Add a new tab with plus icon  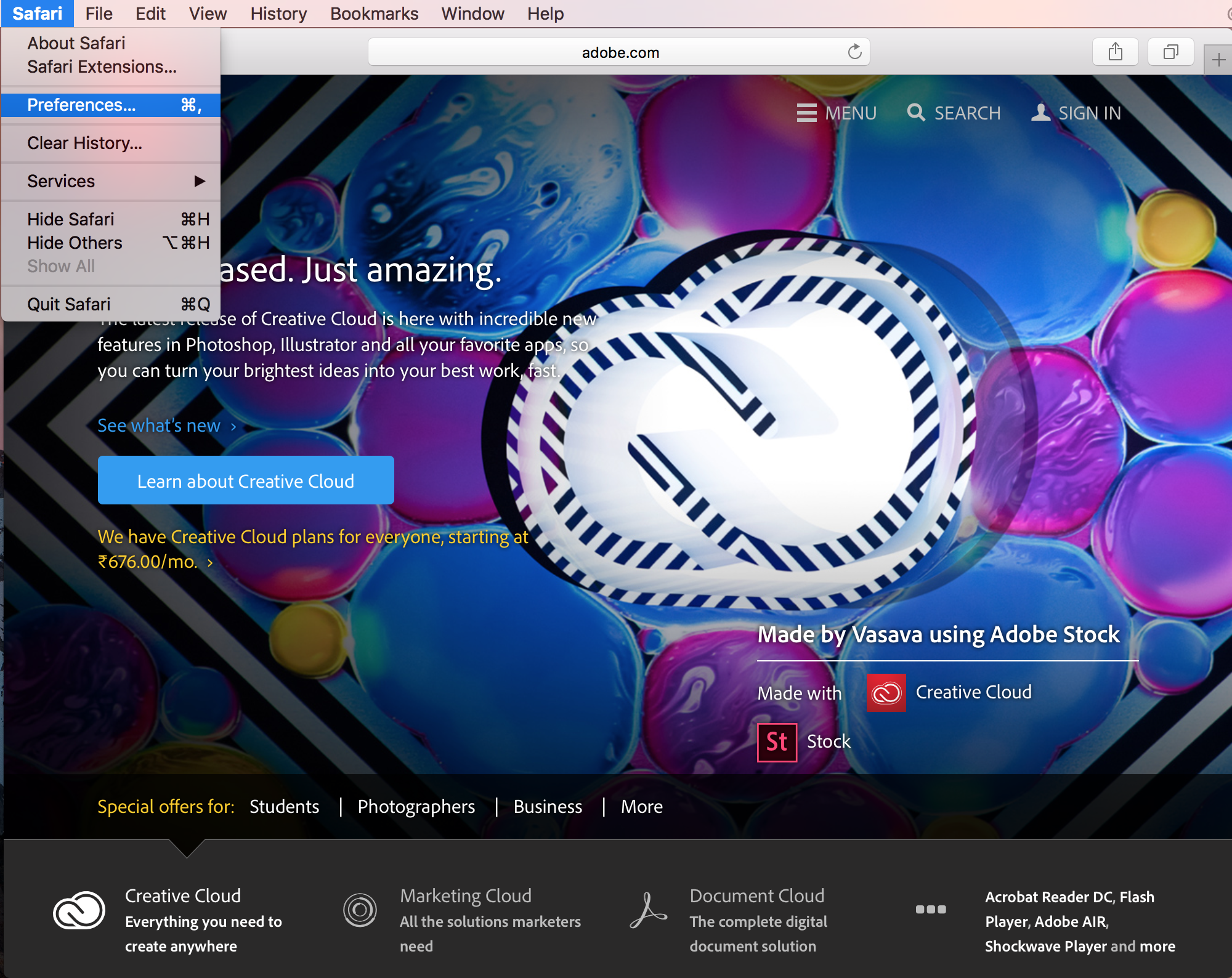coord(1218,60)
